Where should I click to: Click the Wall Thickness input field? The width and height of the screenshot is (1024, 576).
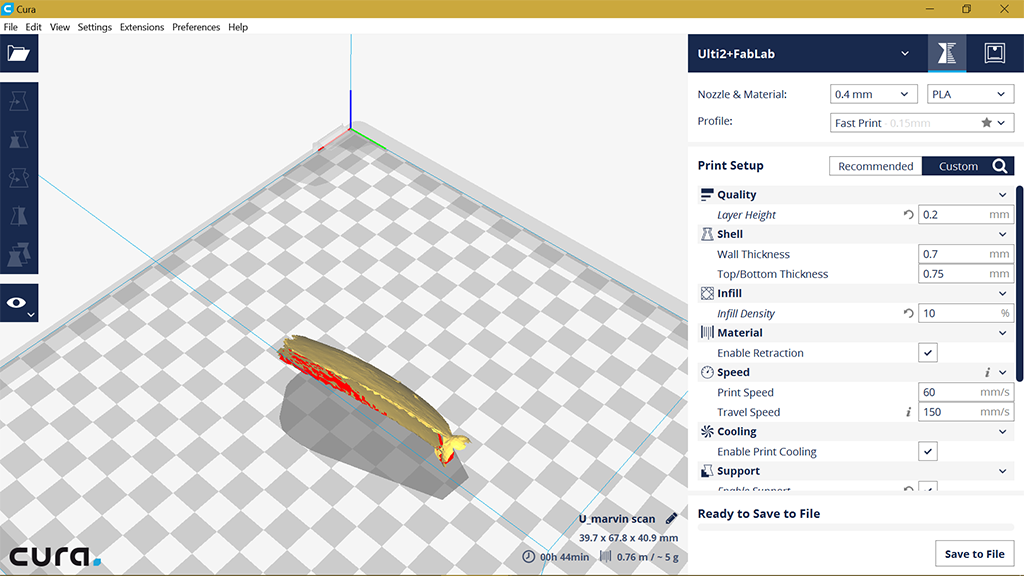pos(966,254)
